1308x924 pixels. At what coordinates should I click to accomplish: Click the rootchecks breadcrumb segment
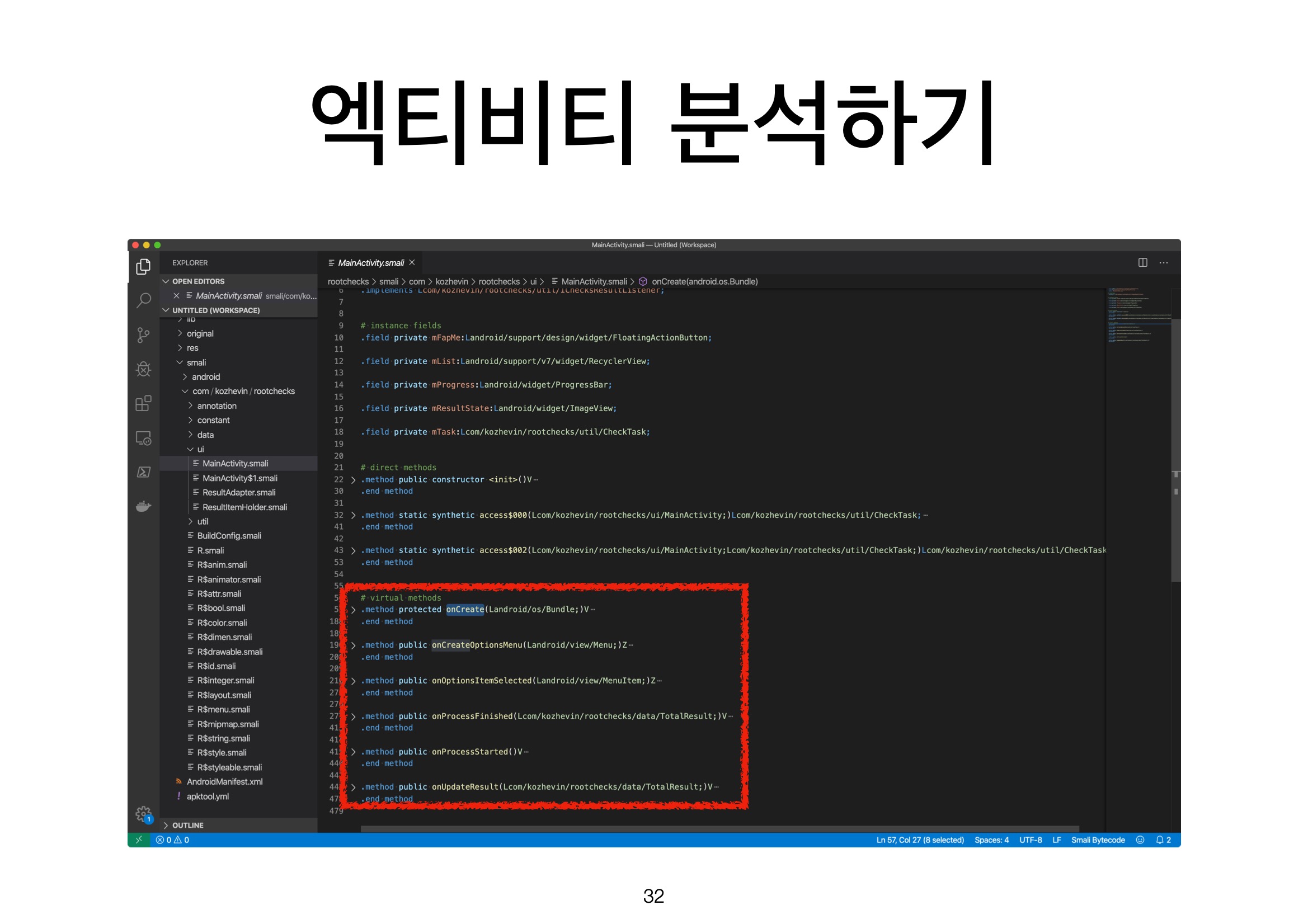[x=348, y=281]
